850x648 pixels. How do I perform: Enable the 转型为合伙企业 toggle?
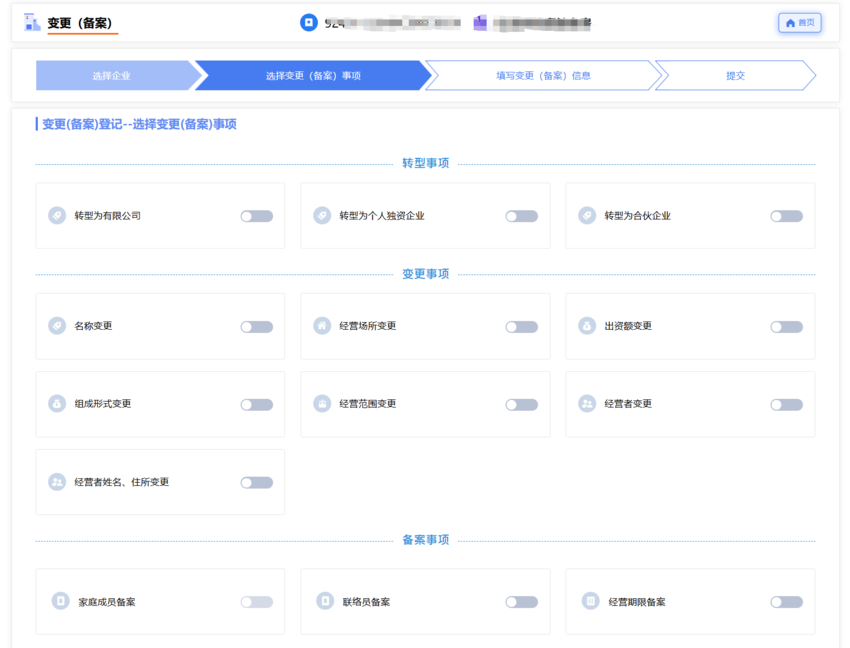786,216
